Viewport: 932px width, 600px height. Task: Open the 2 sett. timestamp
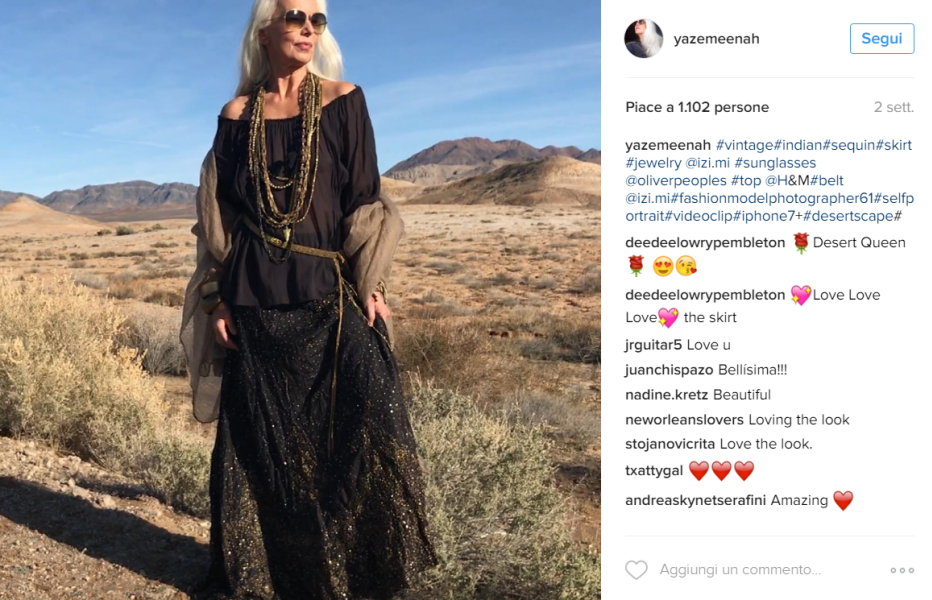pyautogui.click(x=893, y=107)
